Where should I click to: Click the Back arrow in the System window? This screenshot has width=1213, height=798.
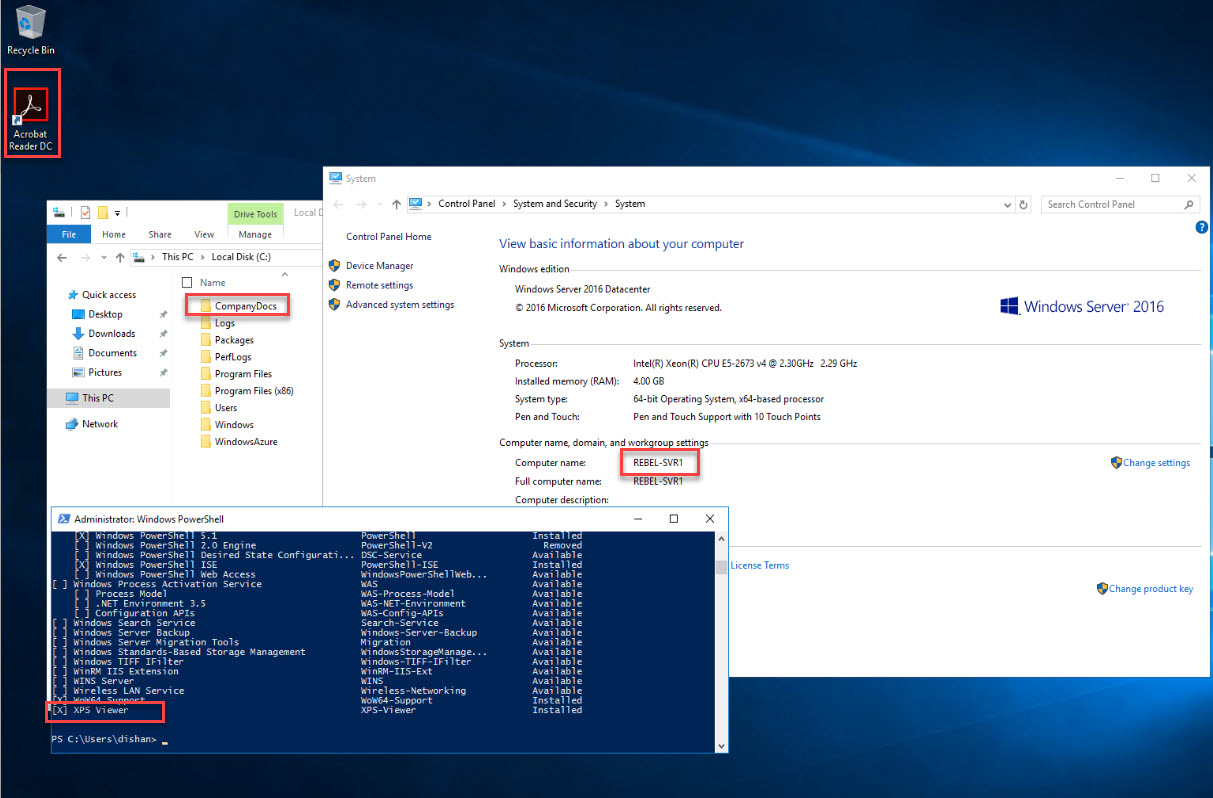click(x=338, y=204)
